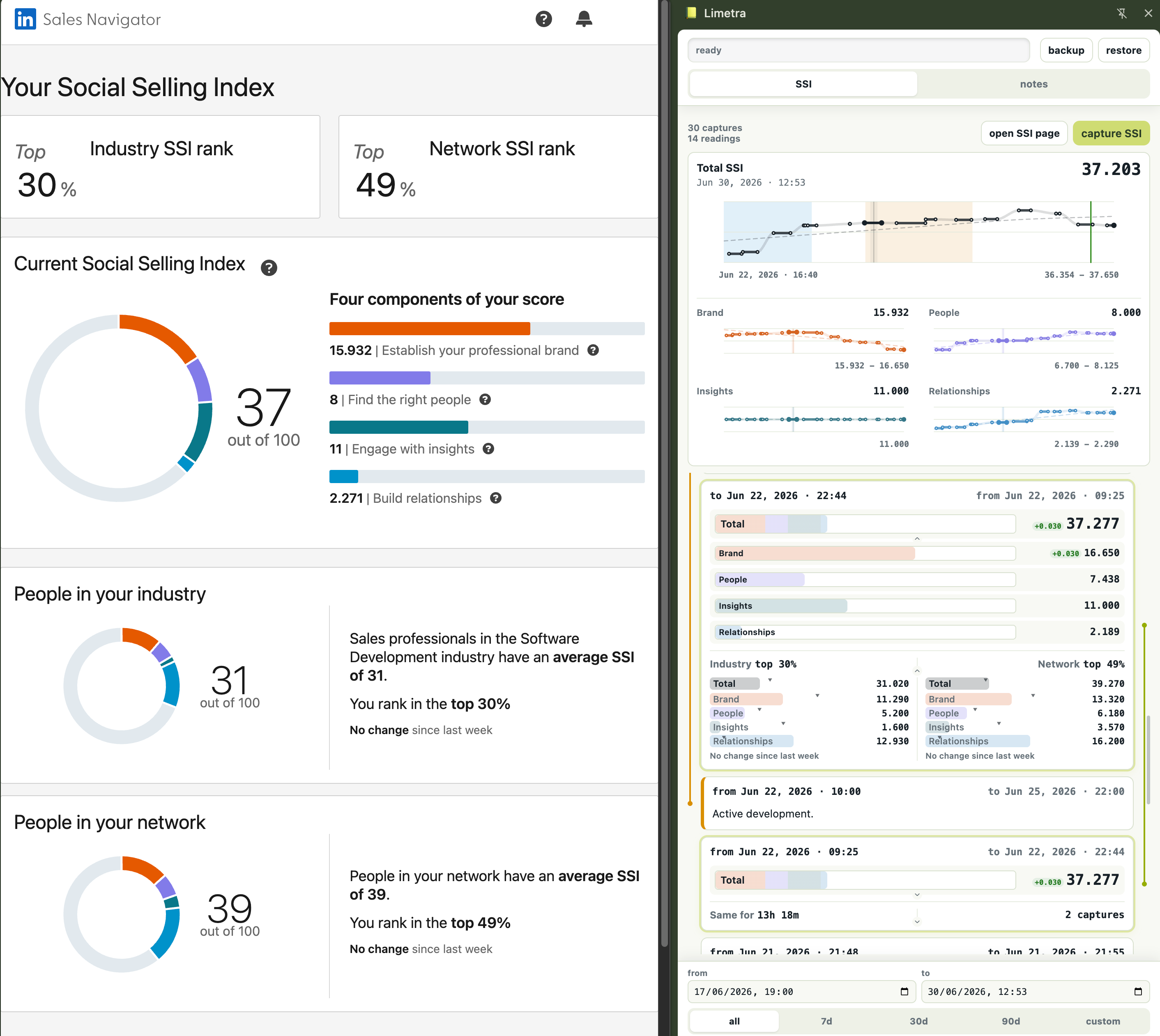Click the expanded card's People bar at 7.438

click(865, 580)
